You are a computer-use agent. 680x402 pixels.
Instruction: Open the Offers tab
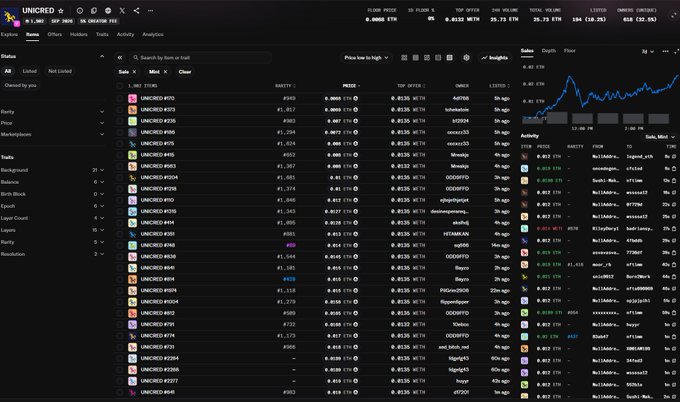pos(55,34)
